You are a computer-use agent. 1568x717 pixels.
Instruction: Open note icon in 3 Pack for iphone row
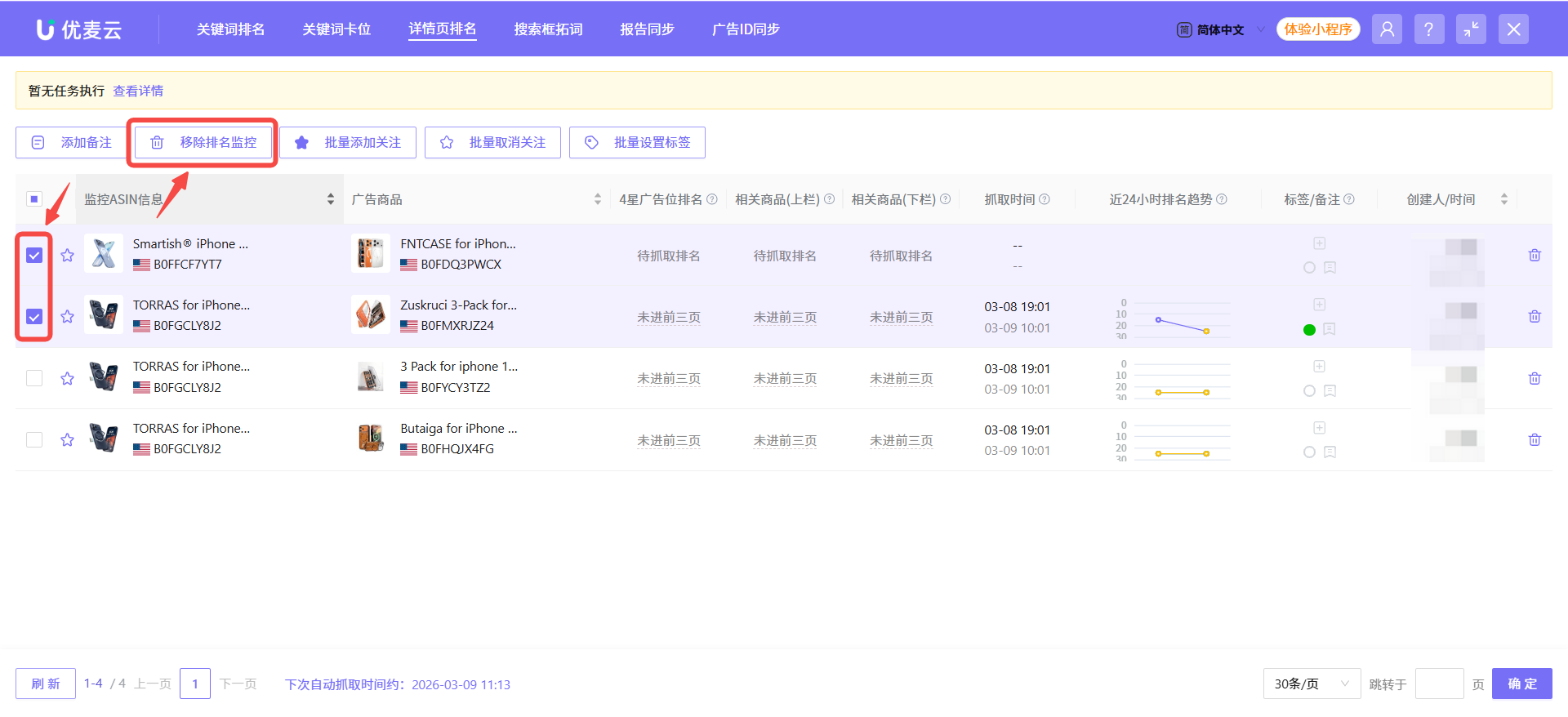1330,391
